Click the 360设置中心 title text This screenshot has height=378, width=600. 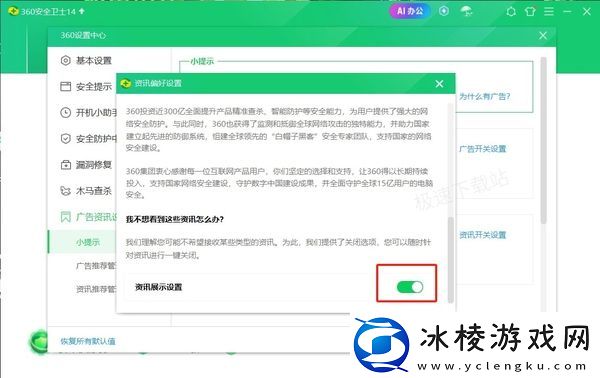pos(83,36)
